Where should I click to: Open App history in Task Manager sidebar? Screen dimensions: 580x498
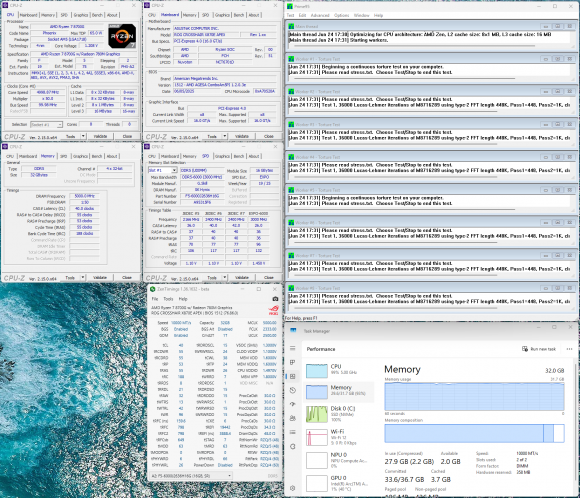pyautogui.click(x=293, y=390)
